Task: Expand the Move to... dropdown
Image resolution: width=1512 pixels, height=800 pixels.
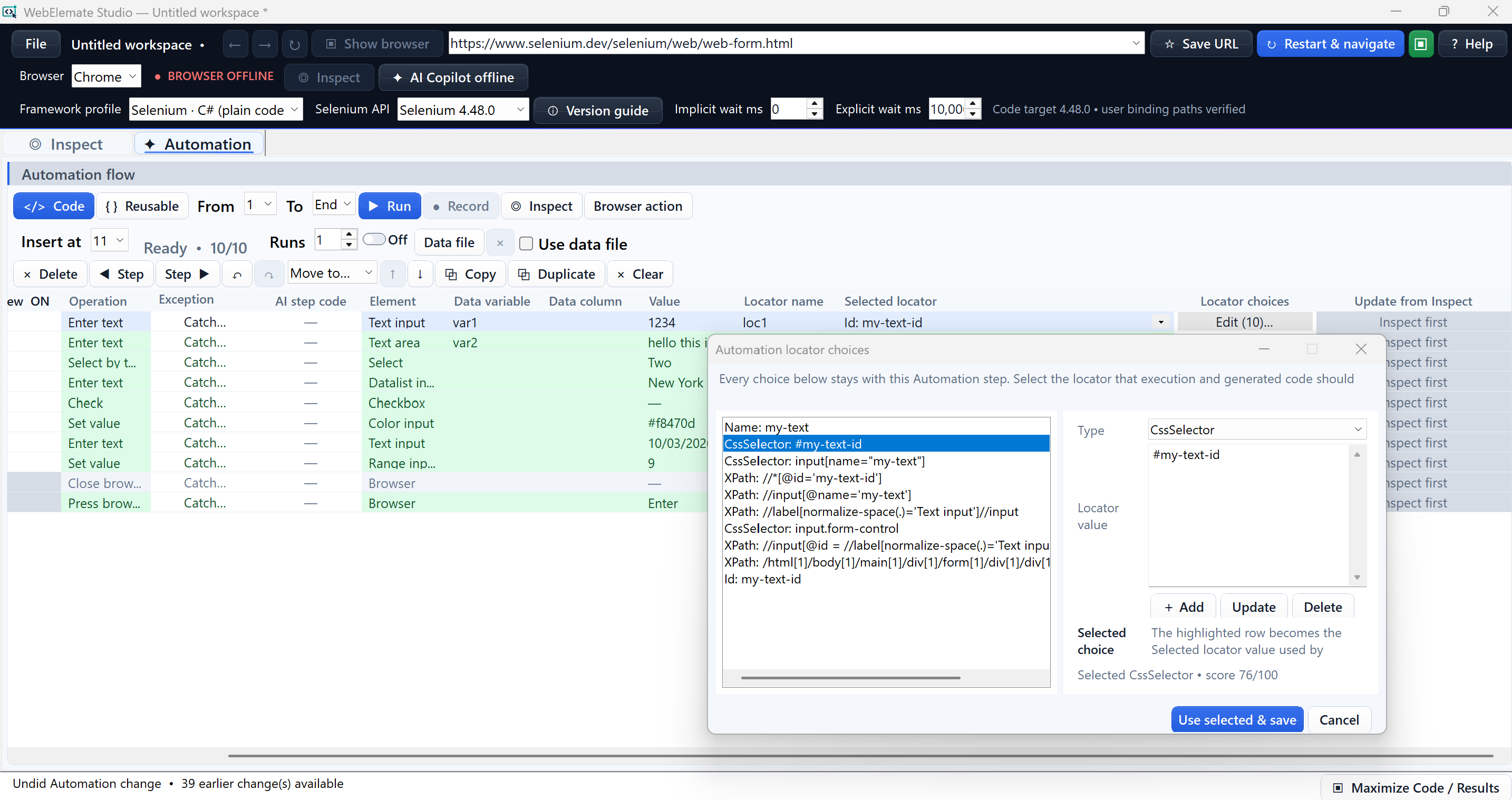Action: coord(332,273)
